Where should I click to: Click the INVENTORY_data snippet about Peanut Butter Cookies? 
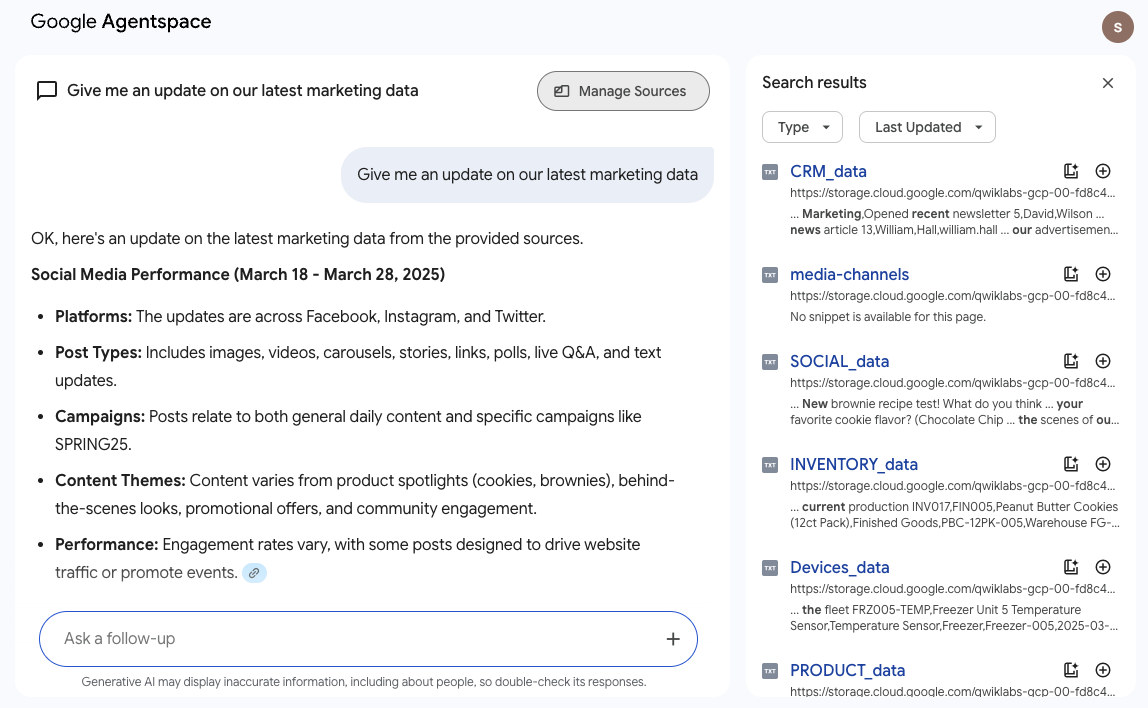point(955,515)
